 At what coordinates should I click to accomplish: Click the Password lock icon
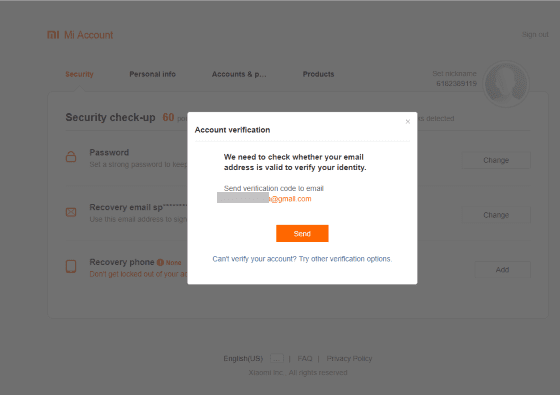coord(71,156)
